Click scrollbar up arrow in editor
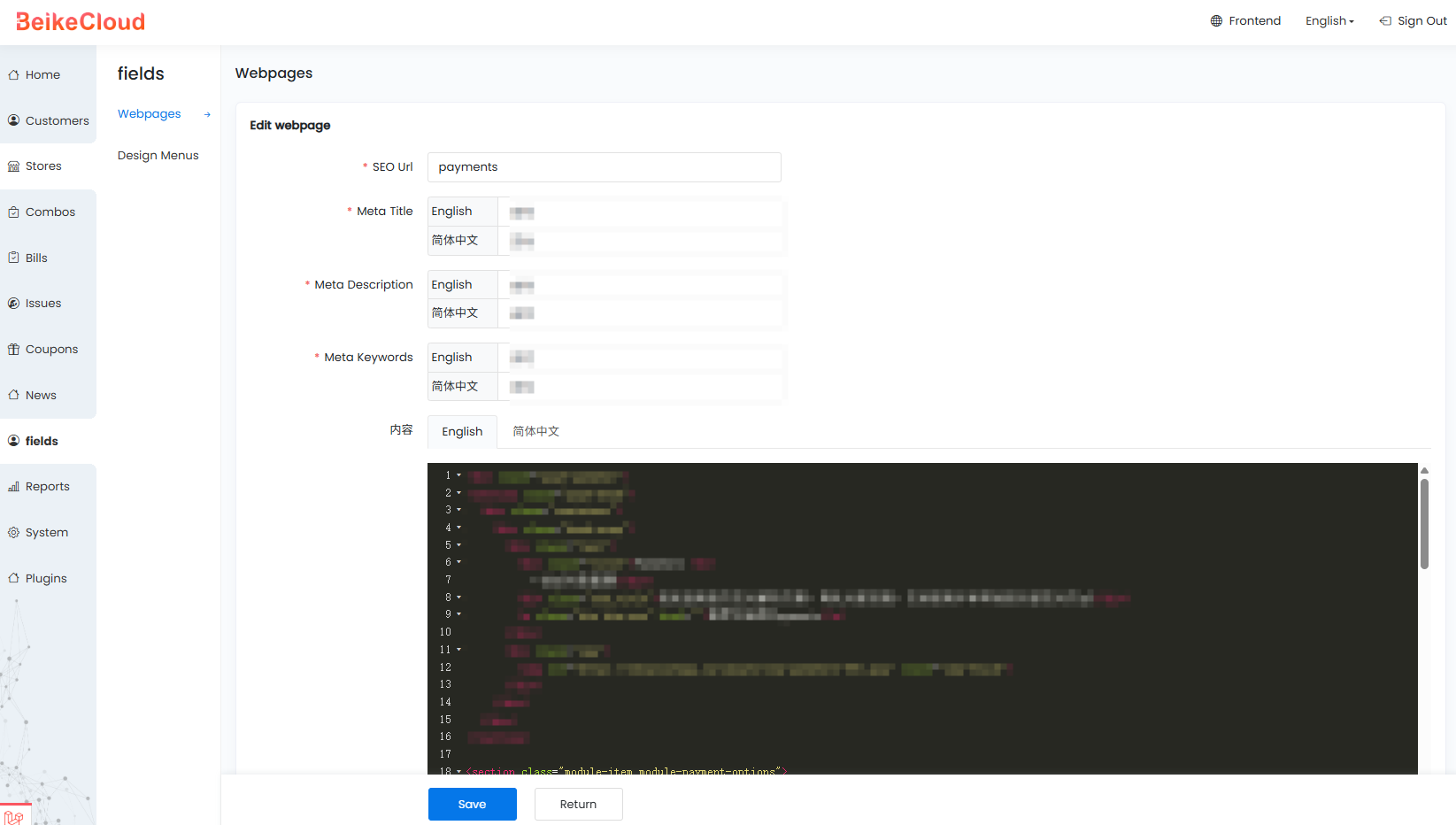The width and height of the screenshot is (1456, 825). tap(1424, 471)
